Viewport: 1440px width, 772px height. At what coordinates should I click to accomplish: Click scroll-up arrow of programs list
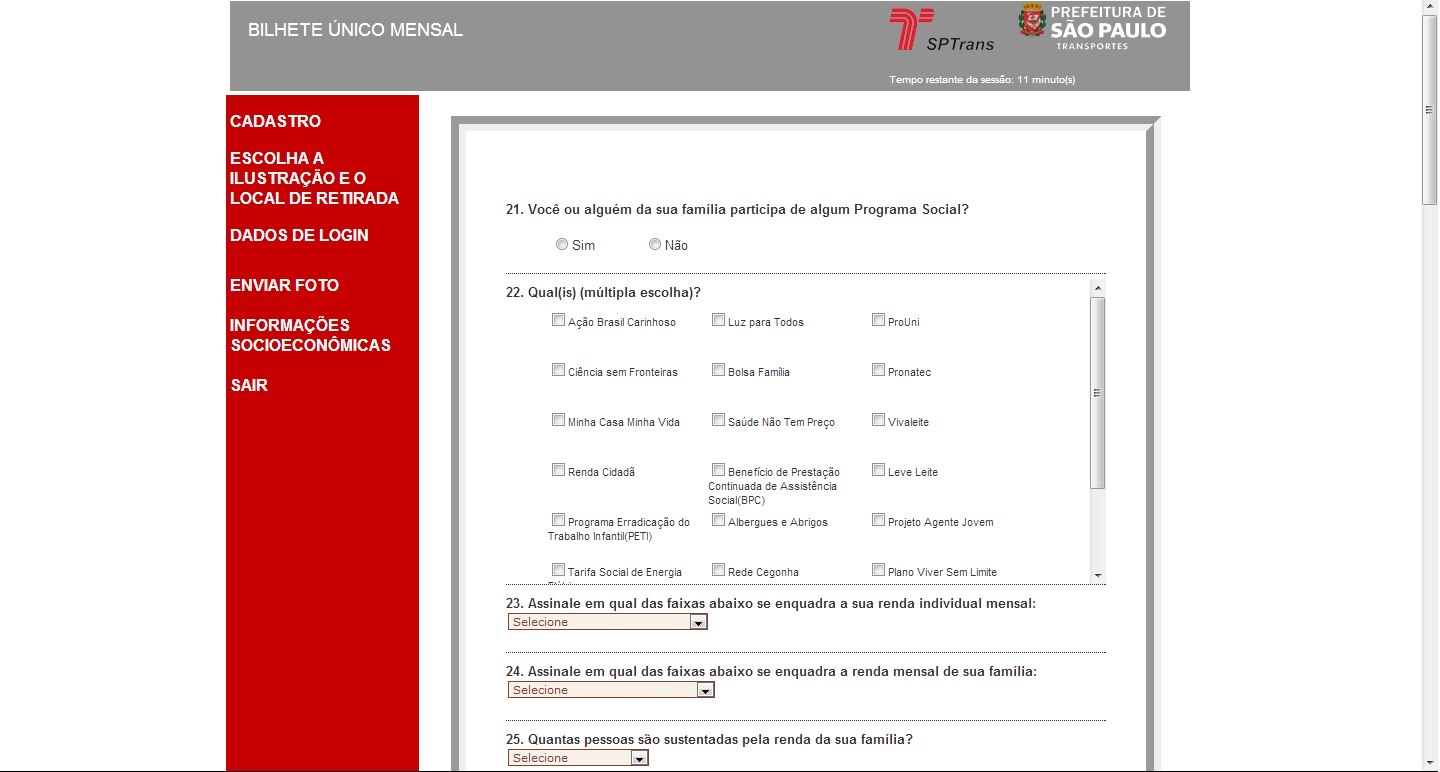[x=1097, y=287]
